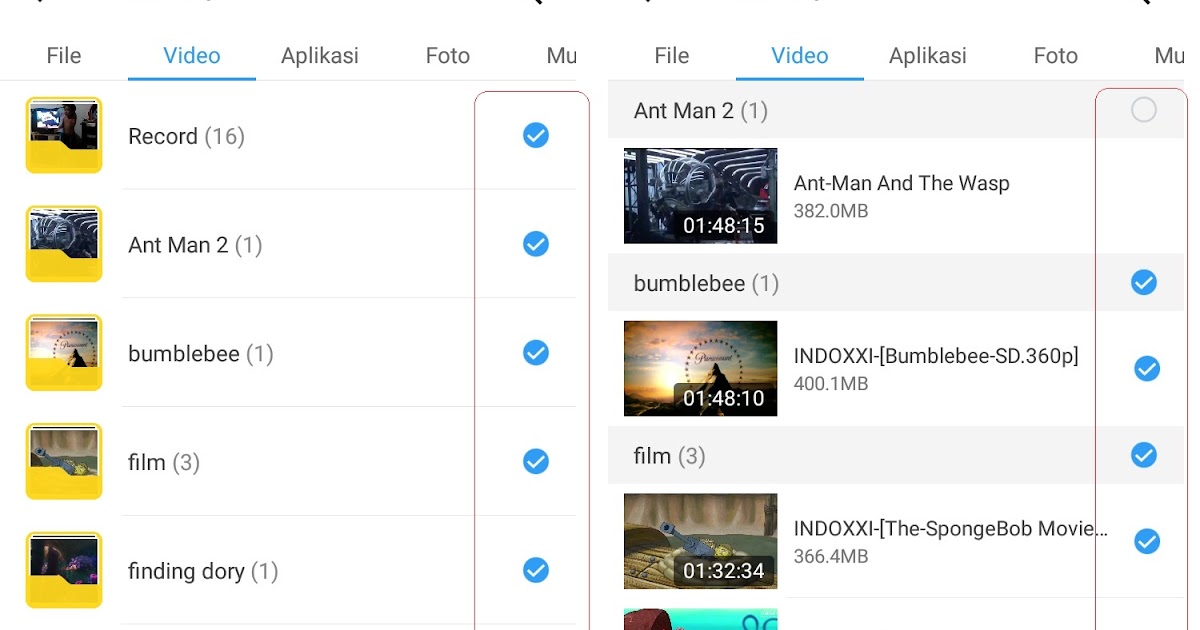Viewport: 1200px width, 630px height.
Task: Uncheck the finding dory folder checkbox
Action: pyautogui.click(x=536, y=571)
